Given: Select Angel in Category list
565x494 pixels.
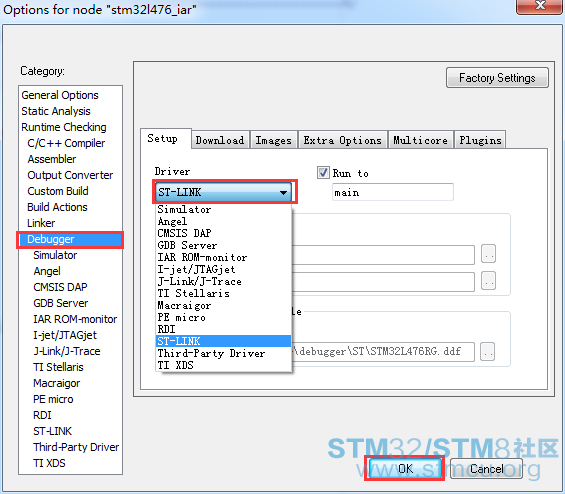Looking at the screenshot, I should 47,271.
